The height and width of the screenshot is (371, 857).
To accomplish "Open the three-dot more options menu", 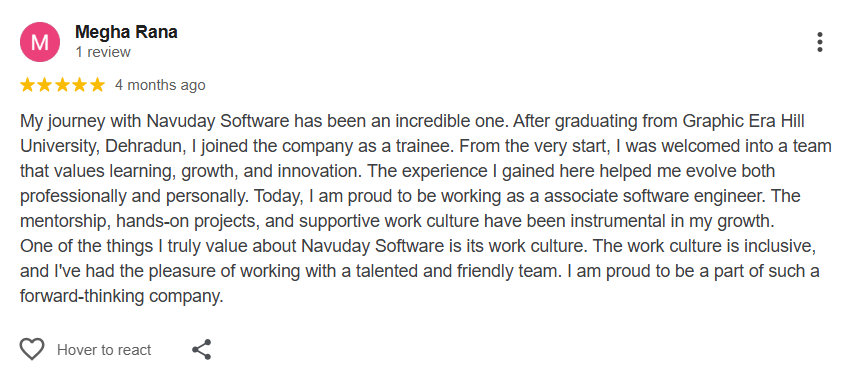I will coord(819,42).
